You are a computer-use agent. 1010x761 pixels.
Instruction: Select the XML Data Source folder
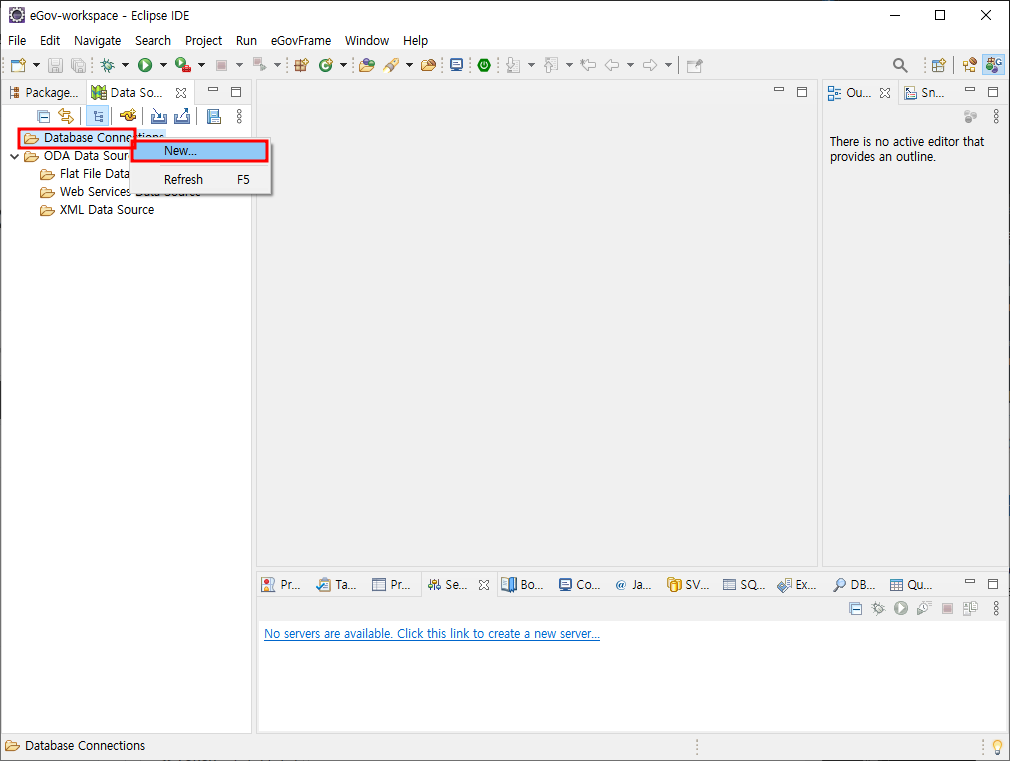[x=97, y=210]
